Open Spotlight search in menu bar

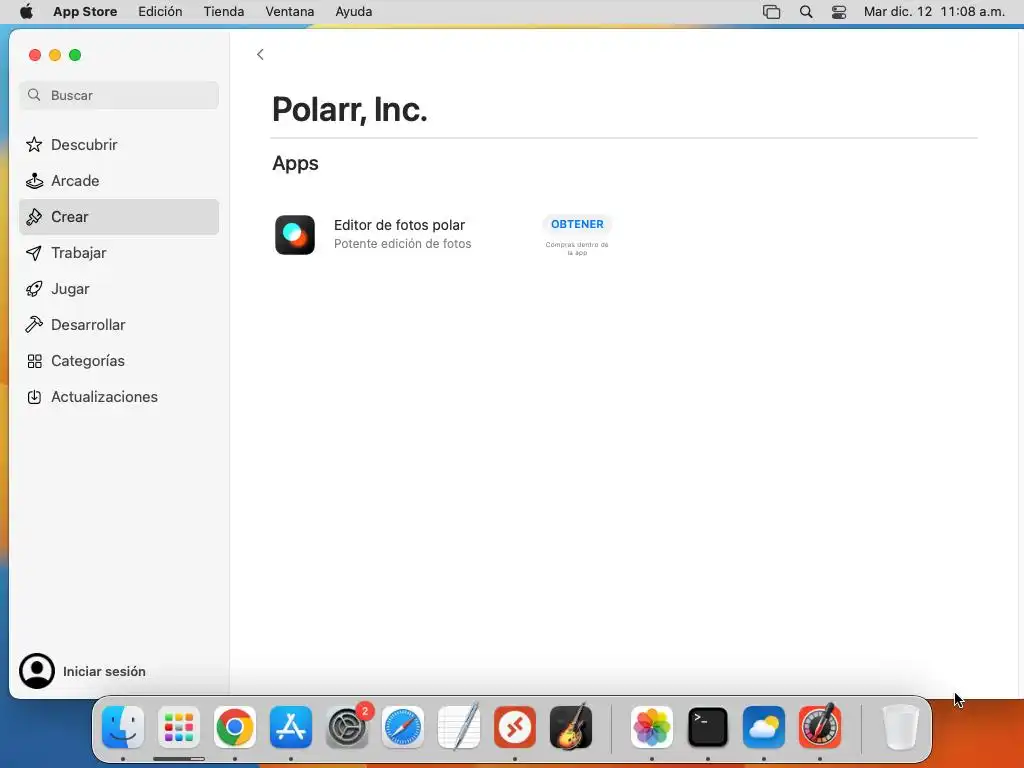(806, 12)
